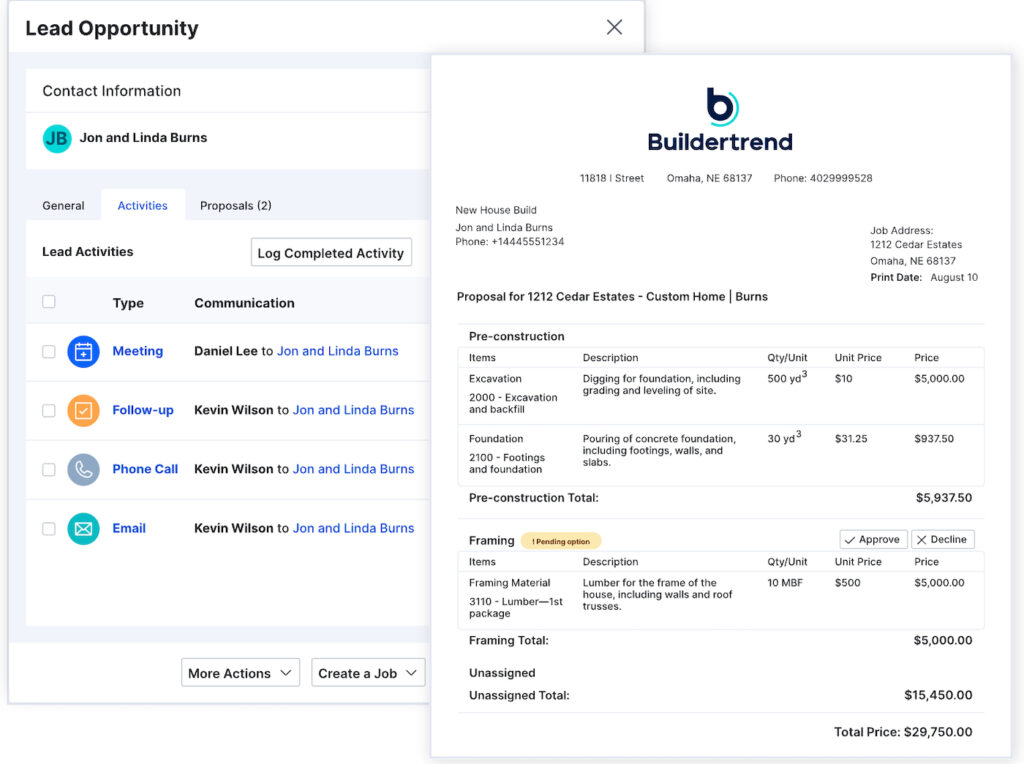Close the Lead Opportunity dialog
Image resolution: width=1024 pixels, height=764 pixels.
click(614, 27)
